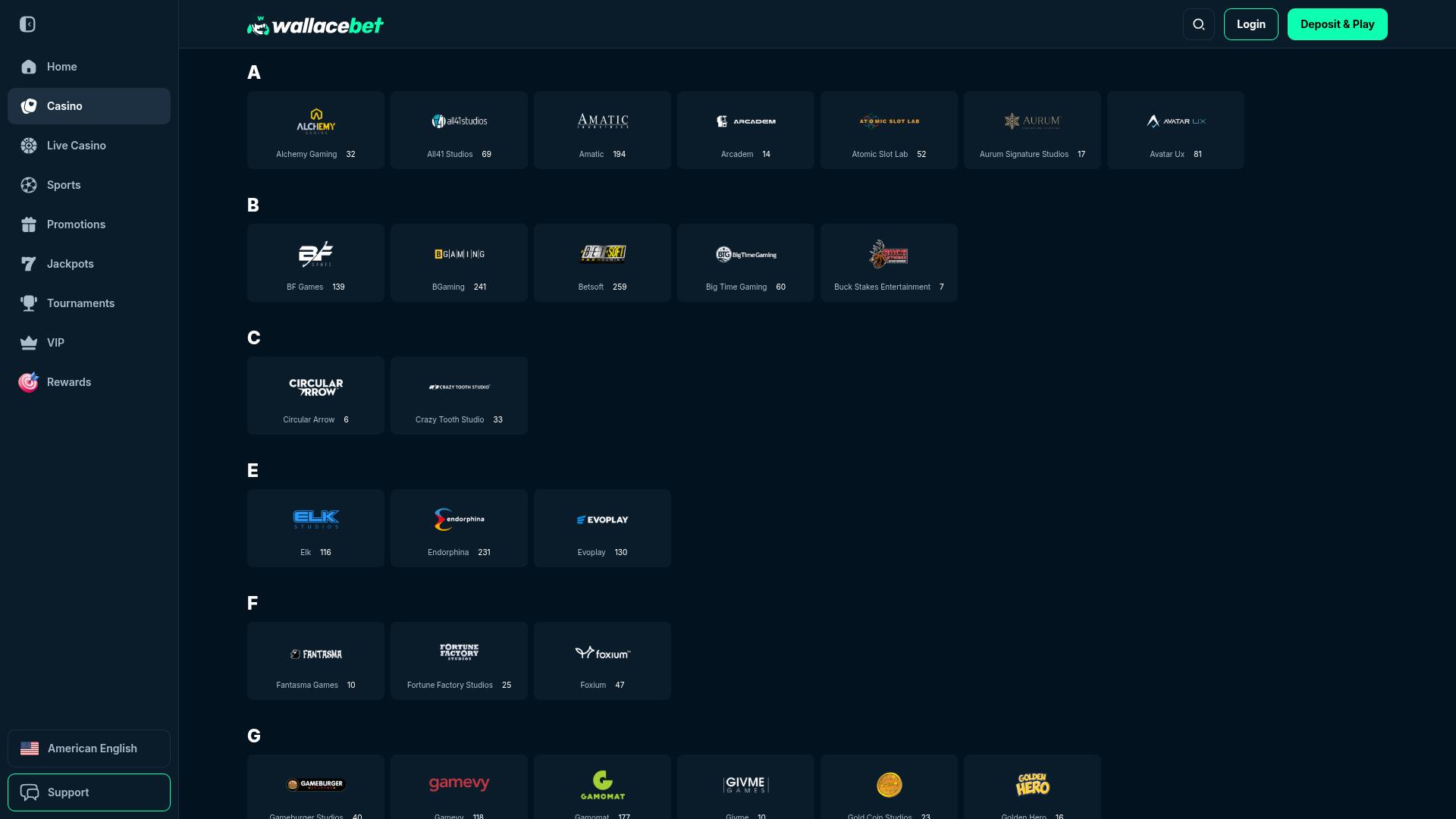Select the Avatar Ux provider card

pyautogui.click(x=1175, y=130)
